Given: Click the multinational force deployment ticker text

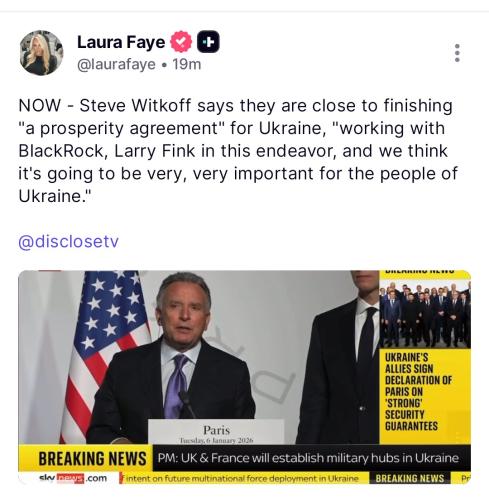Looking at the screenshot, I should click(239, 478).
